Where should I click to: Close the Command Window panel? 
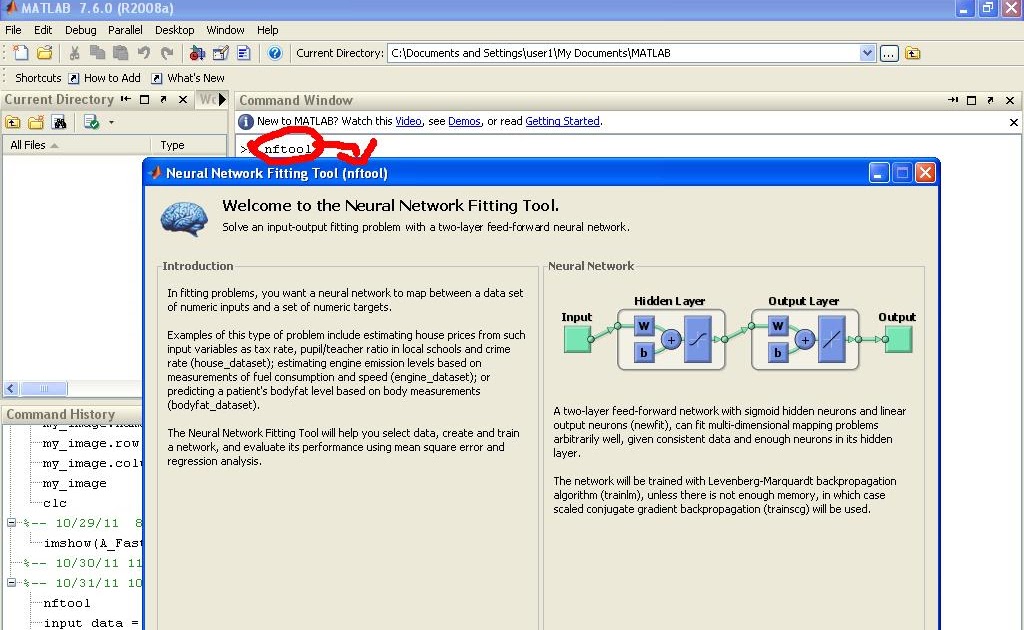1010,100
